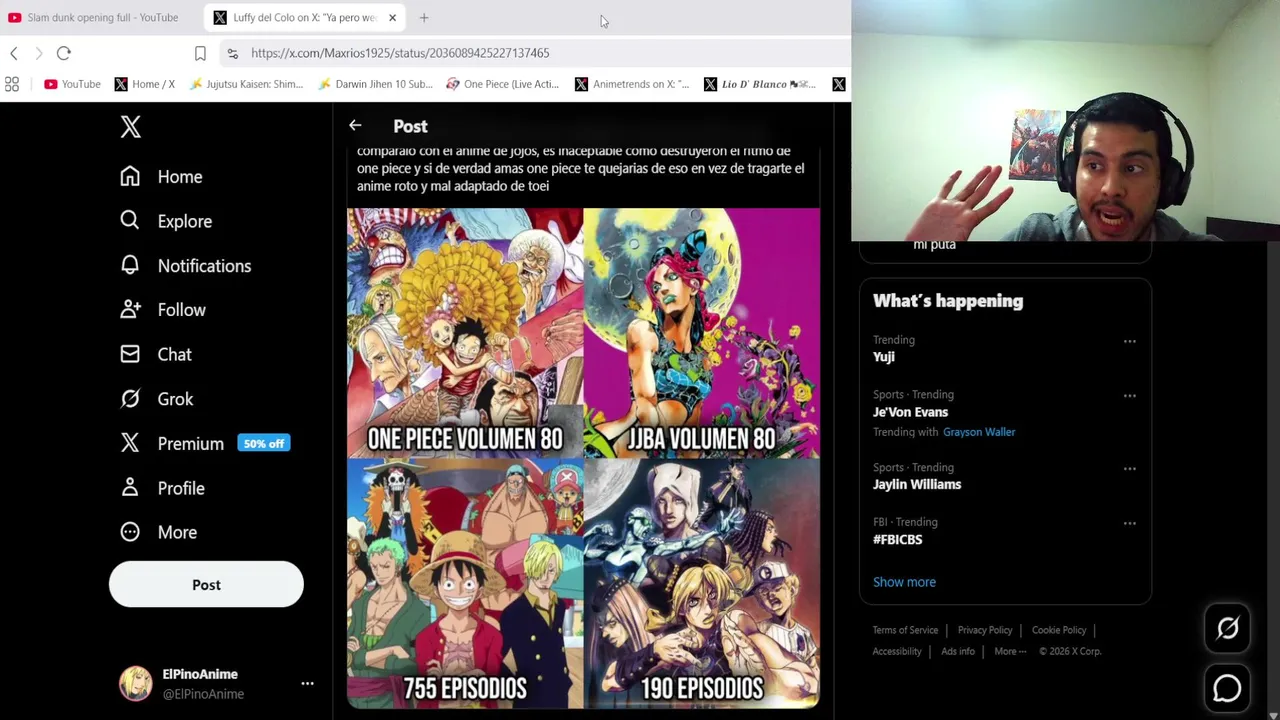Open ElPinoAnime account menu dots
The image size is (1280, 720).
tap(307, 684)
